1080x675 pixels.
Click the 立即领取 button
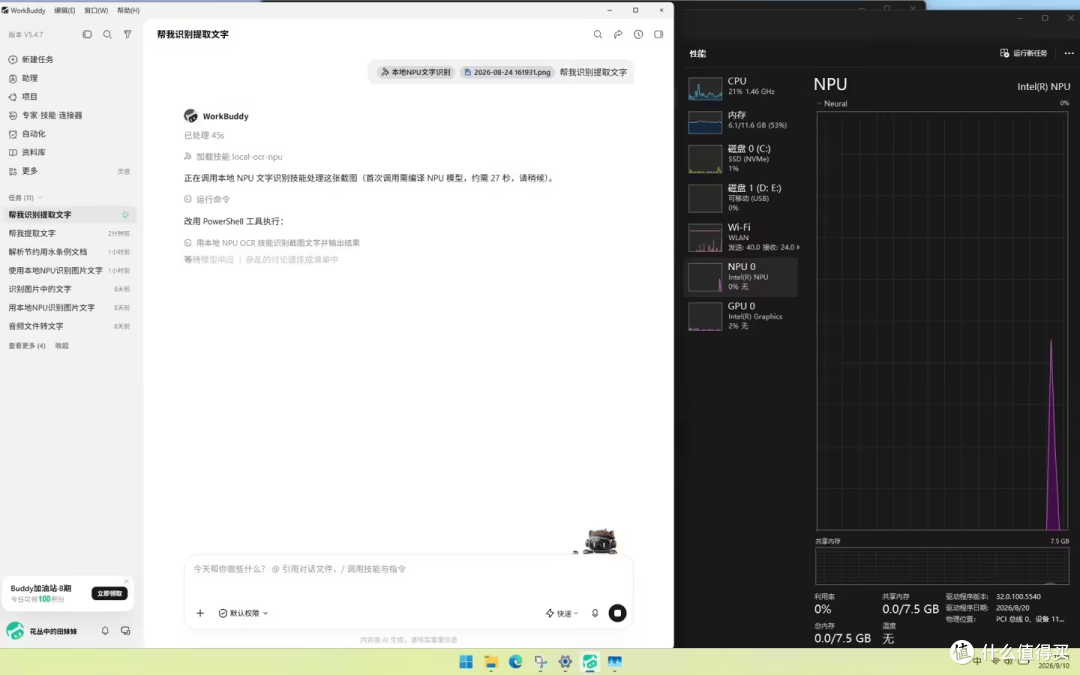(110, 593)
